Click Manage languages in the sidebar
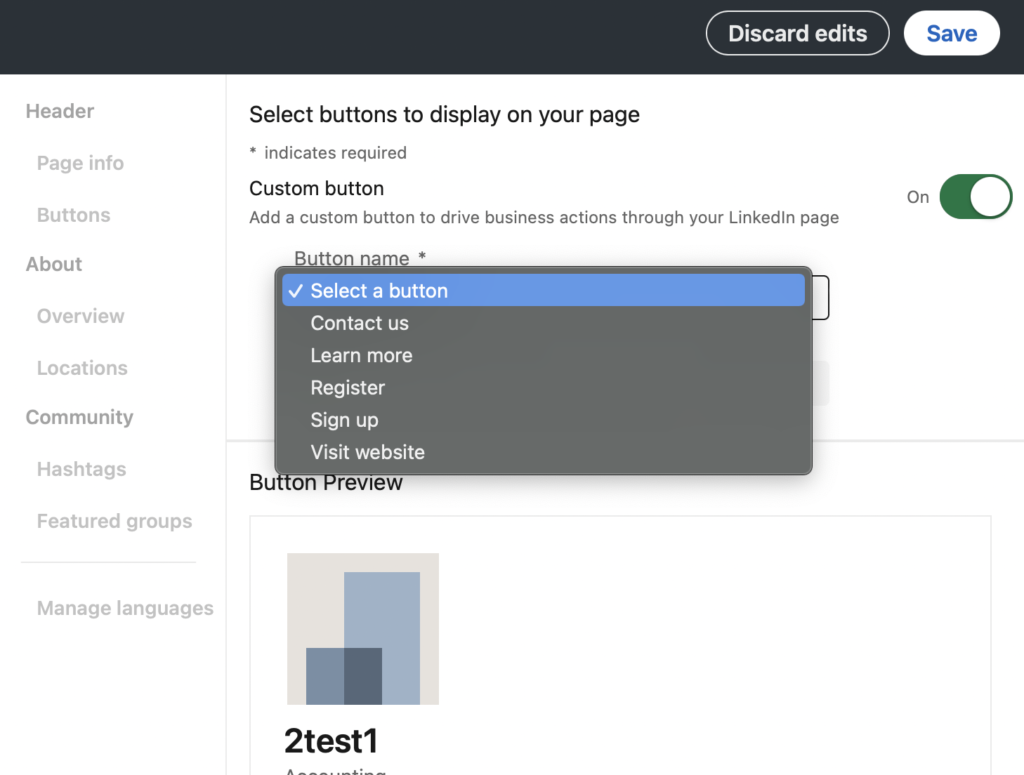Viewport: 1024px width, 775px height. point(125,608)
